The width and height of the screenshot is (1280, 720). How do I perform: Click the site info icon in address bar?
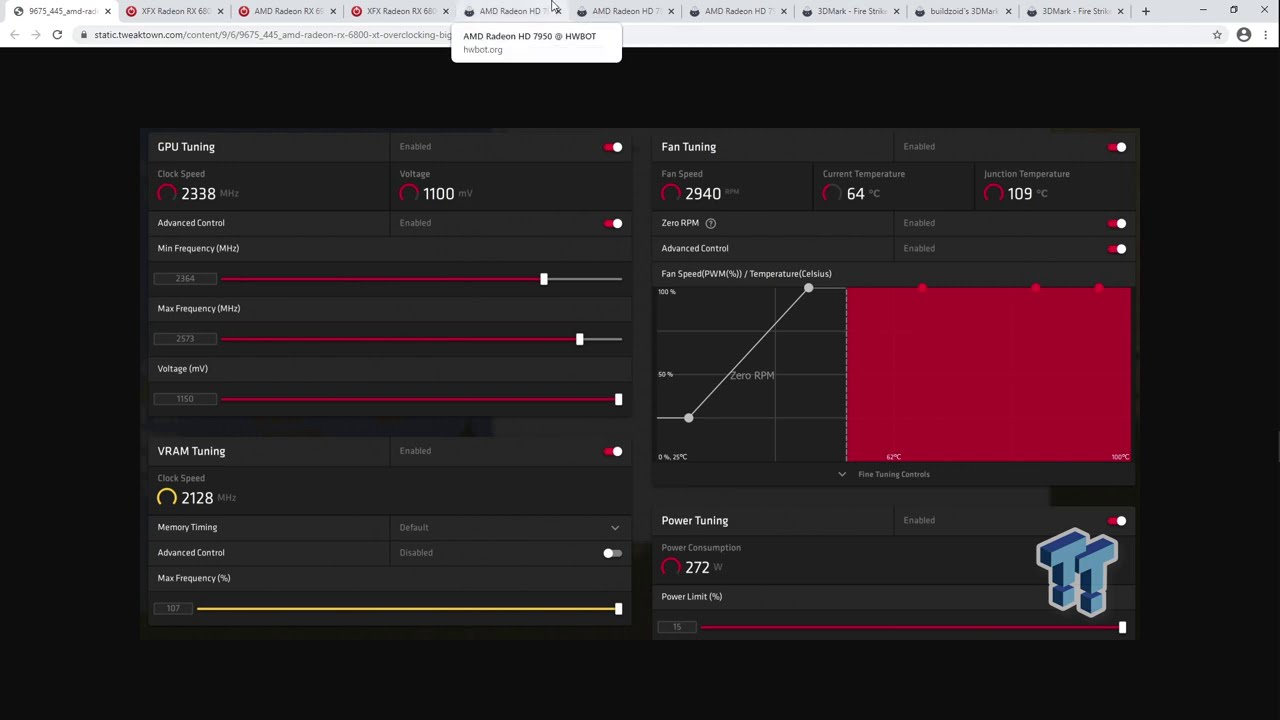(83, 35)
